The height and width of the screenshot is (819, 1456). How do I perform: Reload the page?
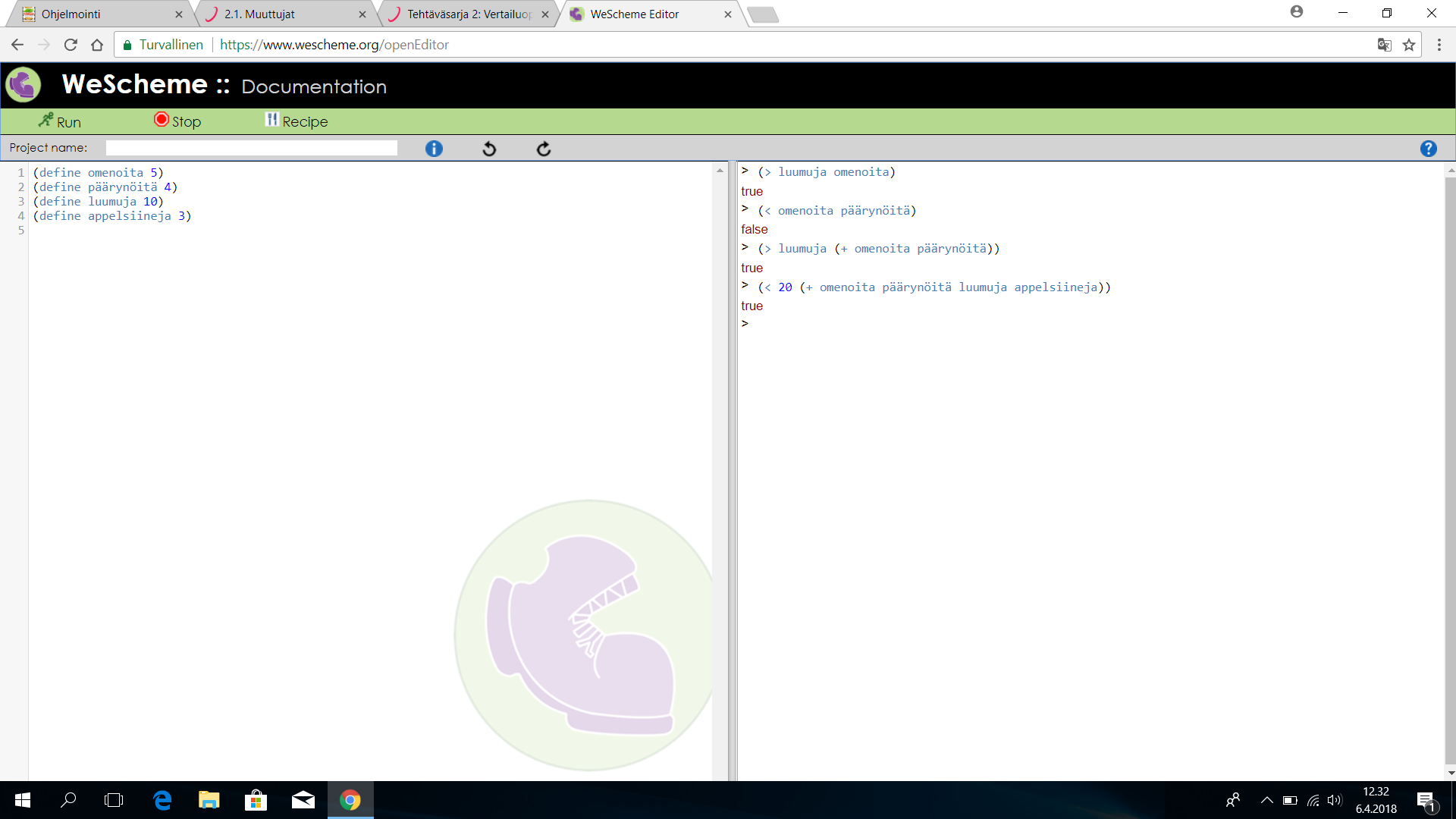(x=71, y=45)
